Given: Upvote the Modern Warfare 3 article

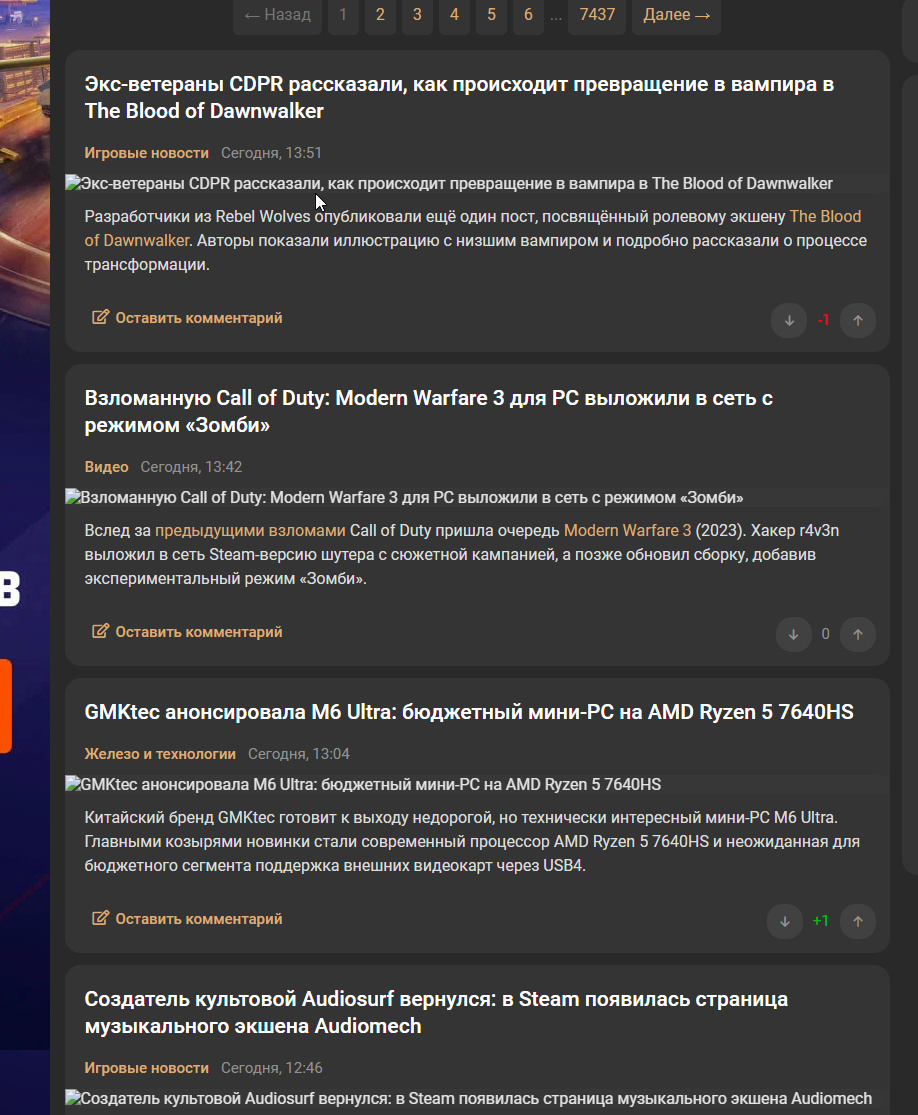Looking at the screenshot, I should click(x=858, y=634).
